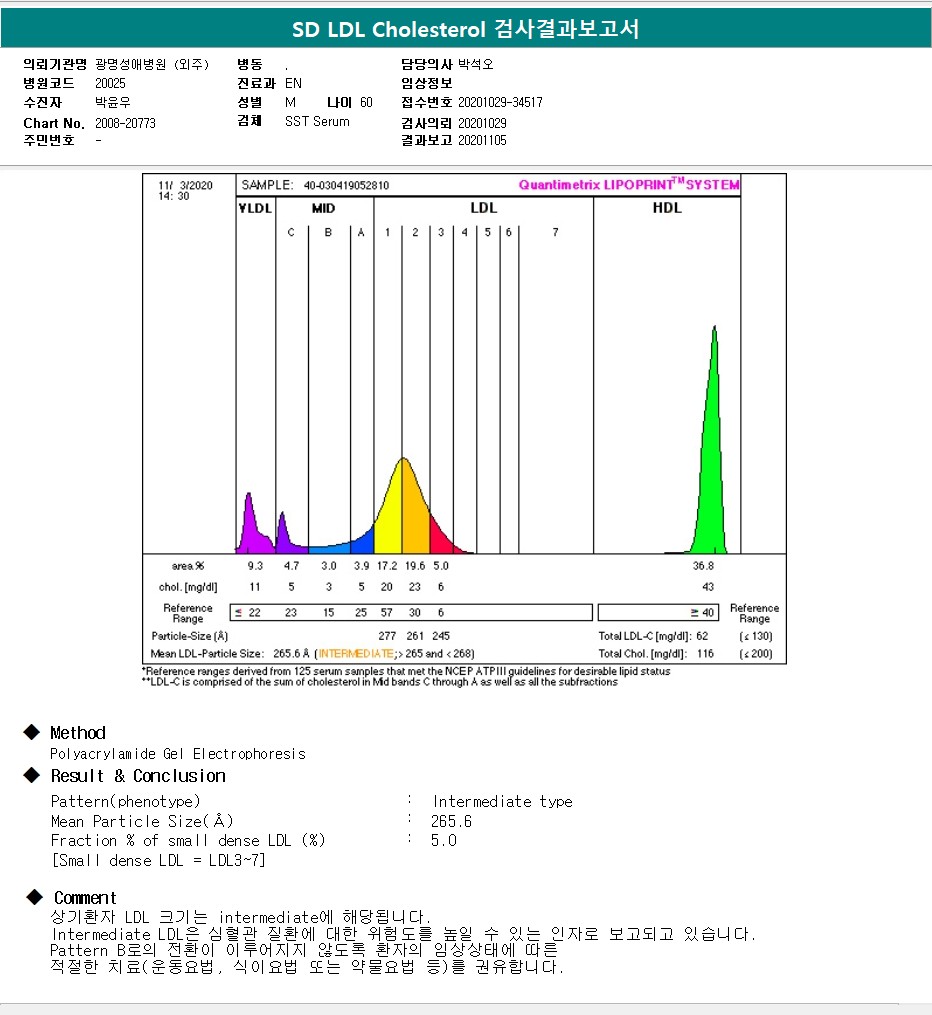Click the VLDL column header
The image size is (932, 1015).
[255, 208]
